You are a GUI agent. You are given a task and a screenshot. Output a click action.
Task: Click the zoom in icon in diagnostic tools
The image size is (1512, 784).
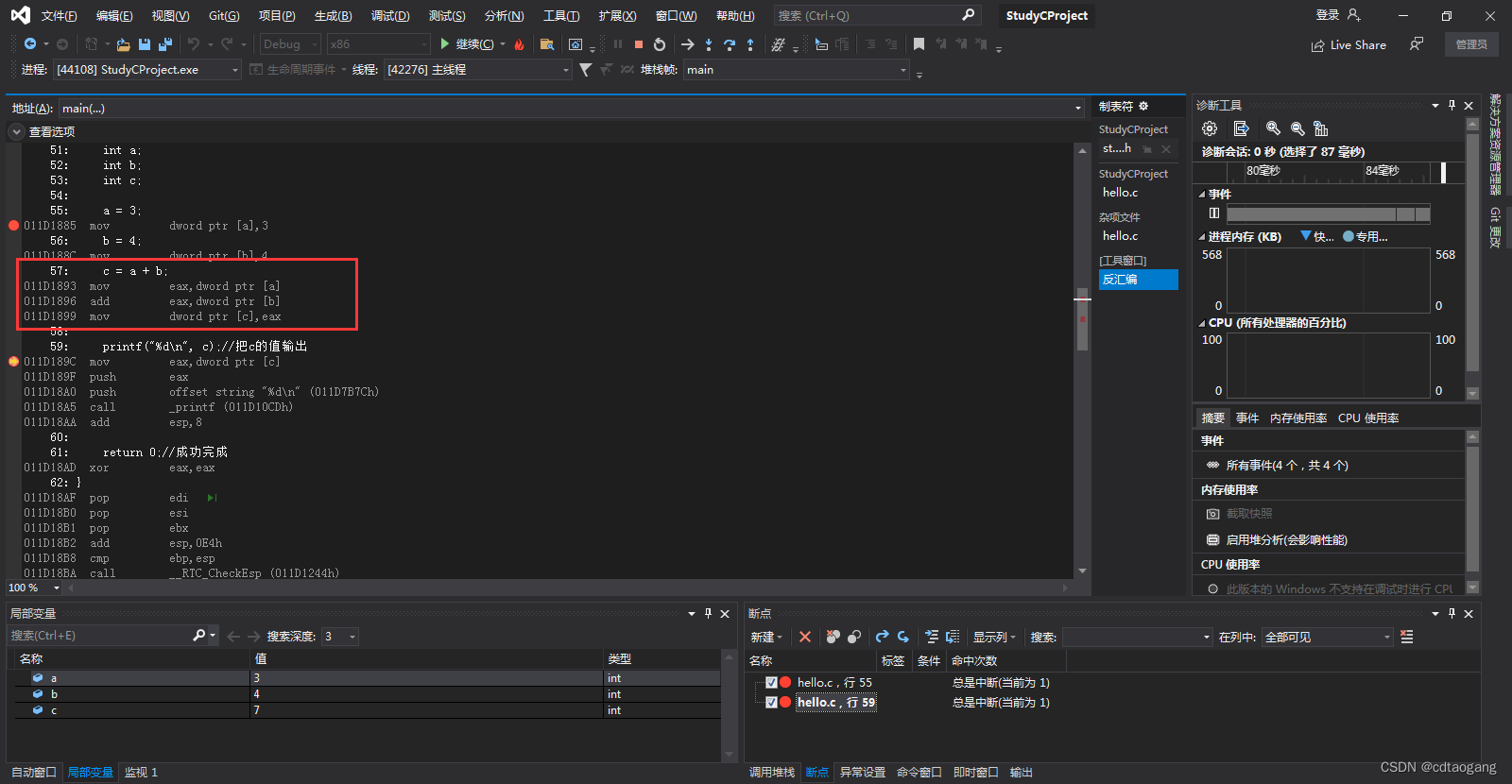1274,128
